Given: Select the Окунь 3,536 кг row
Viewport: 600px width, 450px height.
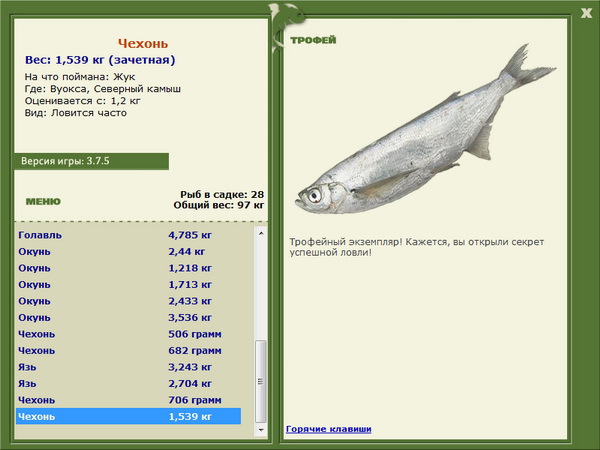Looking at the screenshot, I should pos(129,318).
